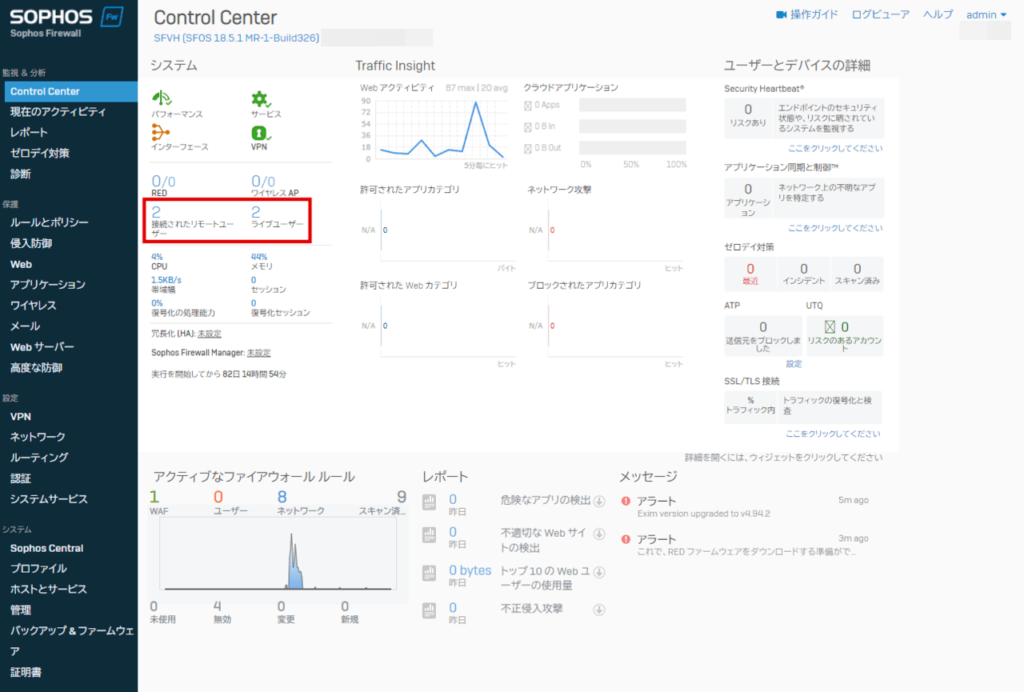Screen dimensions: 1024x692
Task: Open ネットワーク in the sidebar
Action: tap(37, 437)
